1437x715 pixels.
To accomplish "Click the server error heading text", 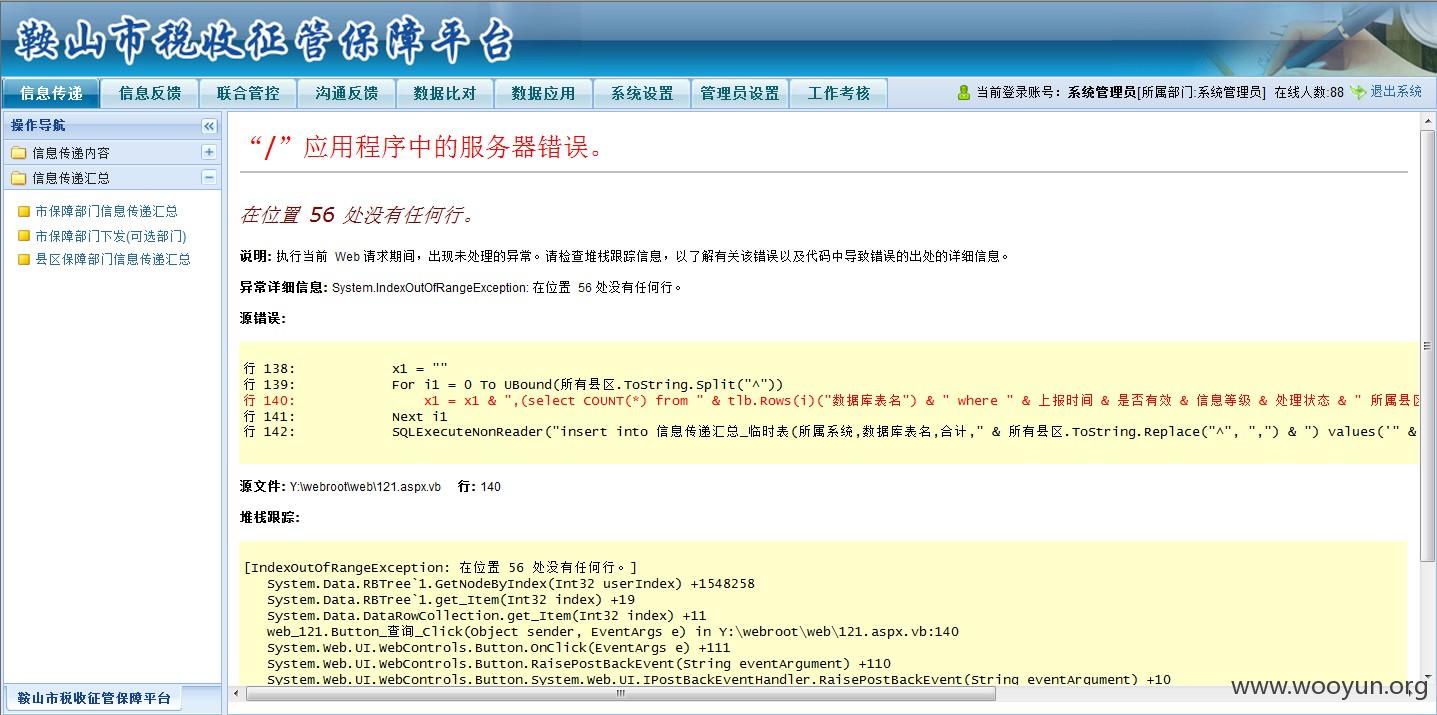I will coord(426,148).
